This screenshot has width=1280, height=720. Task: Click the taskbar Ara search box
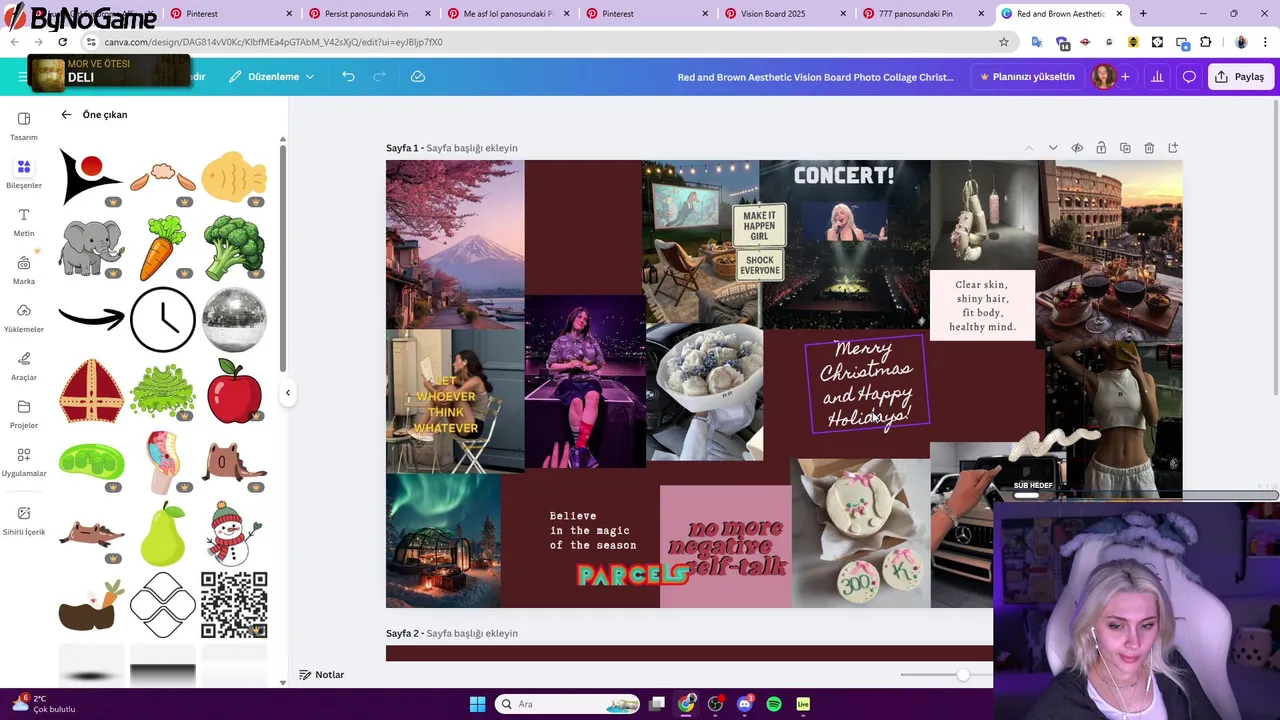(567, 704)
